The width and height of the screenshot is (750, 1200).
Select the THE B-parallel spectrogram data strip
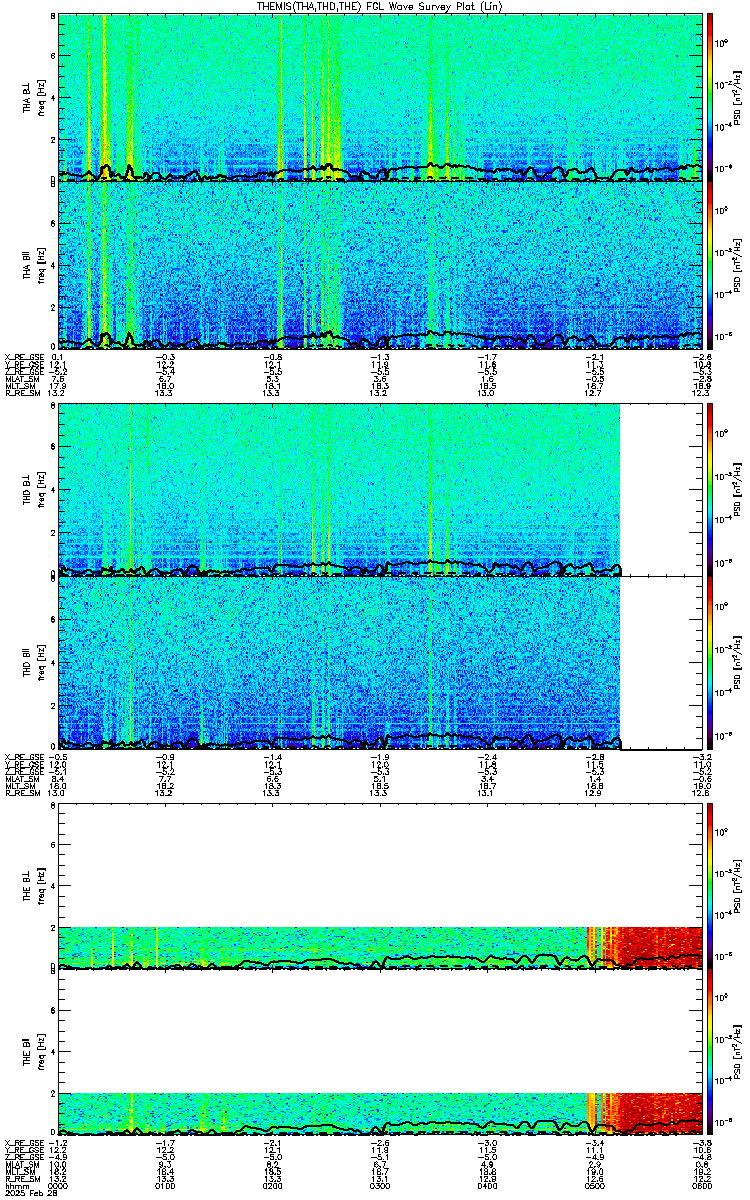pyautogui.click(x=380, y=1114)
